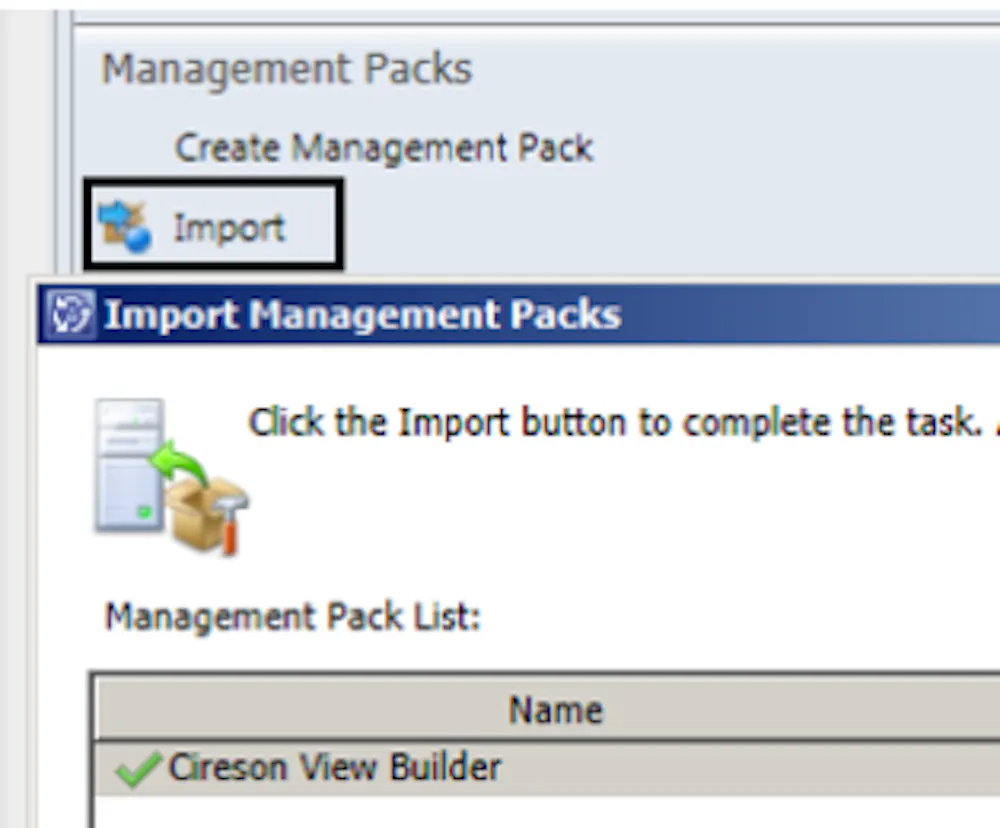Click the 'Click the Import button' instruction text
1000x828 pixels.
click(x=615, y=422)
